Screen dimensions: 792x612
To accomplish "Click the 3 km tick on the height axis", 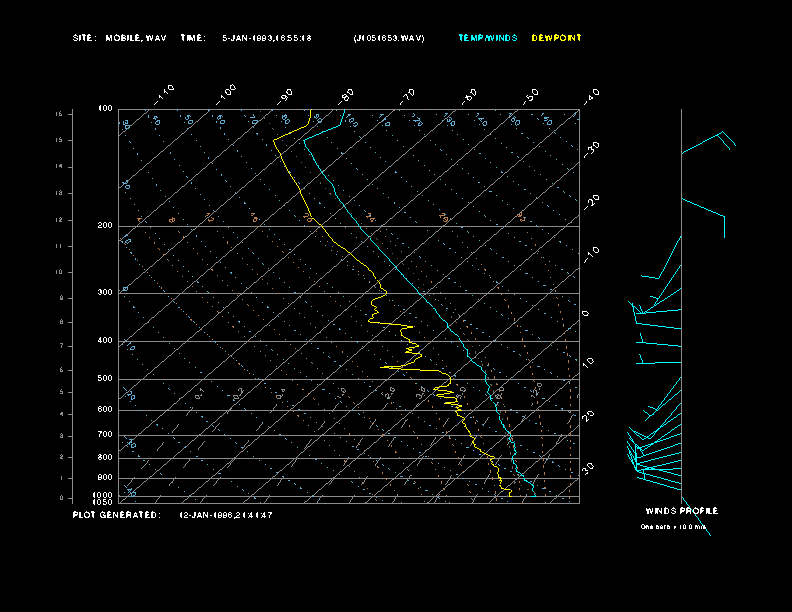I will (61, 436).
